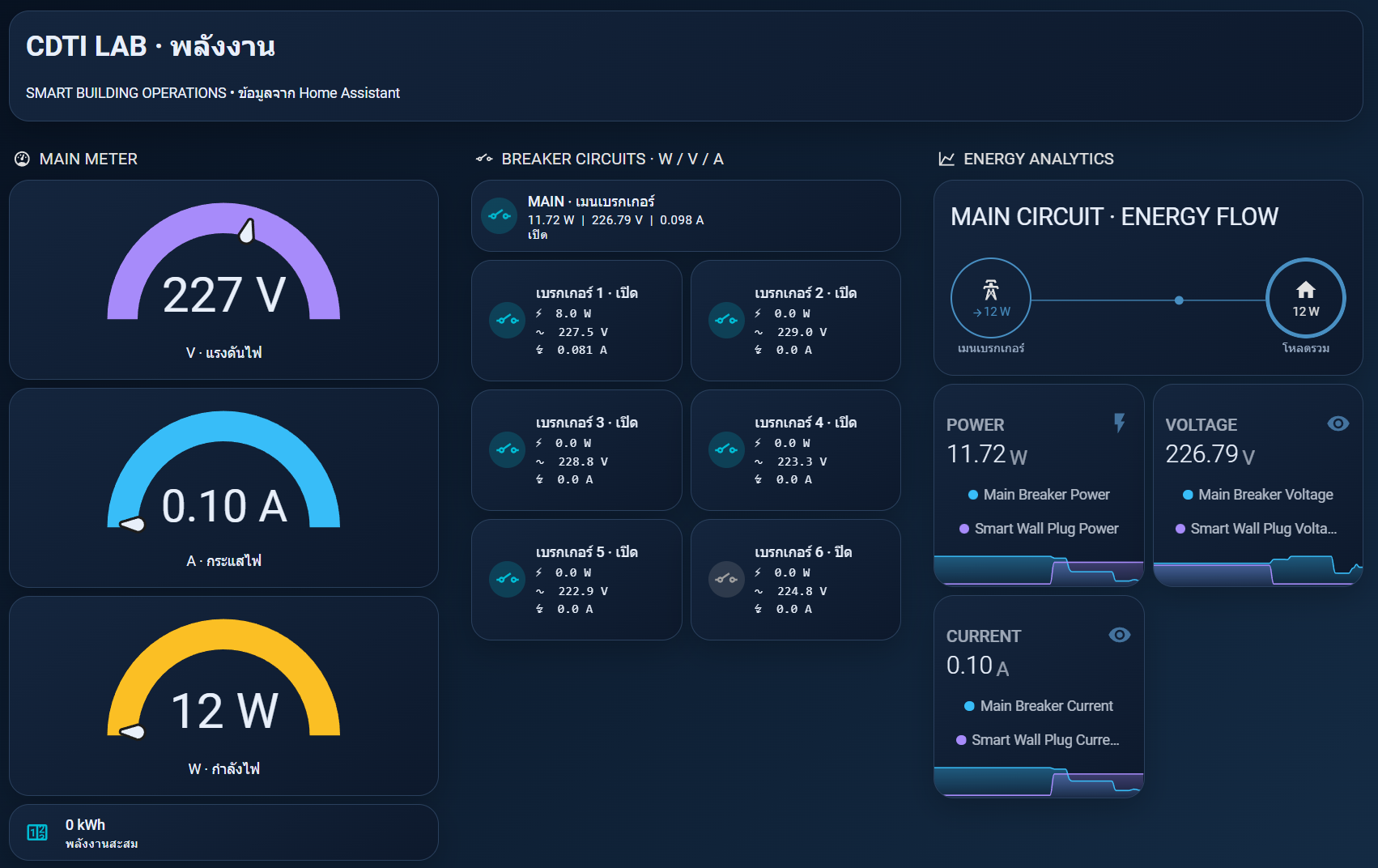Image resolution: width=1378 pixels, height=868 pixels.
Task: Click the POWER history sparkline graph
Action: pyautogui.click(x=1039, y=570)
